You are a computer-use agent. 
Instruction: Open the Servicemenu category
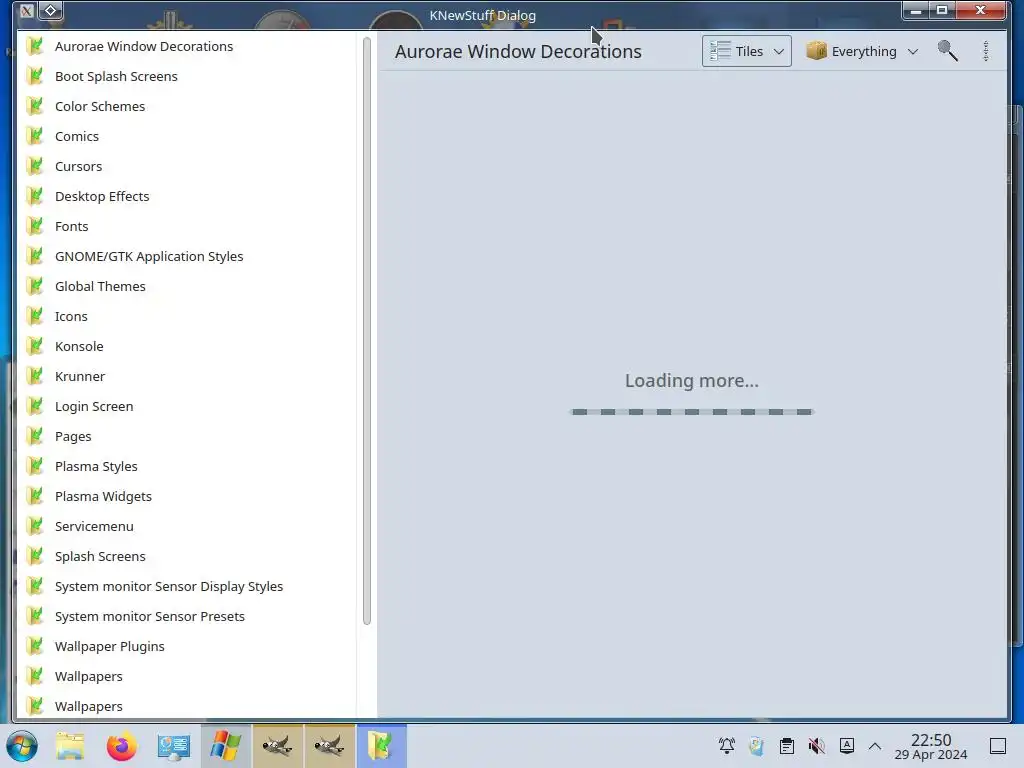point(186,527)
